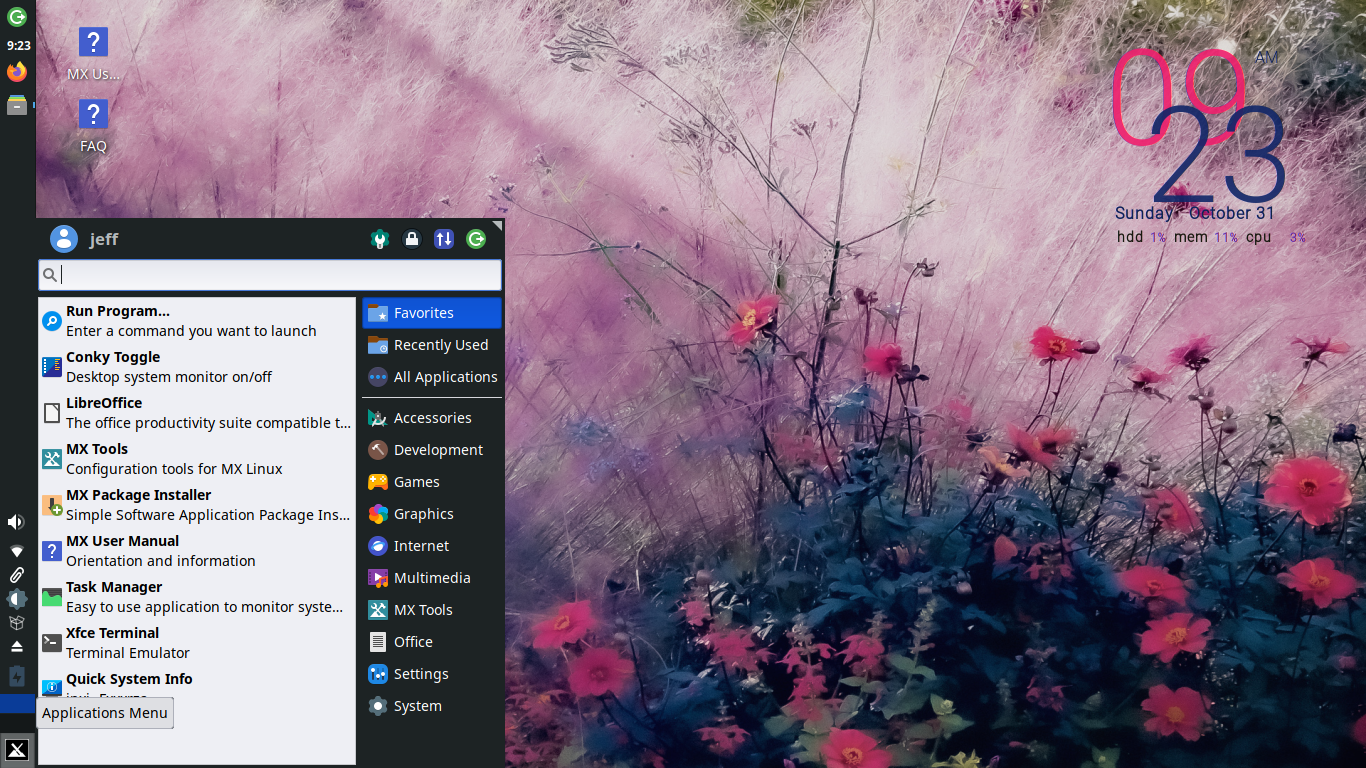
Task: Open the Office category
Action: pyautogui.click(x=432, y=642)
